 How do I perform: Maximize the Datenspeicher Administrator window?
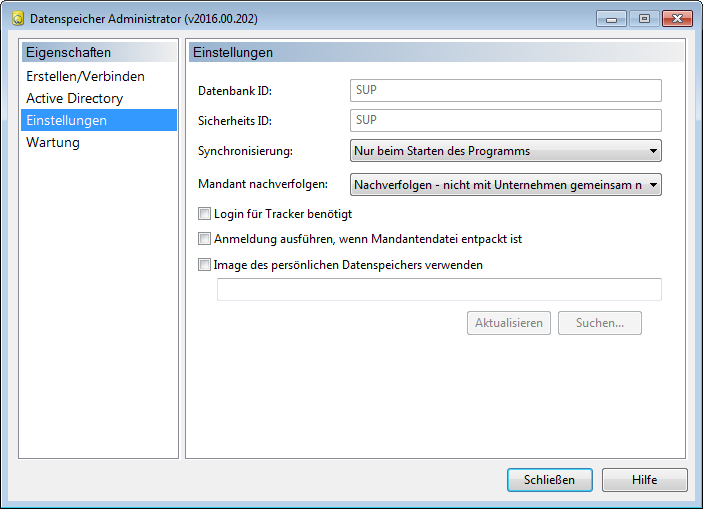click(x=644, y=19)
